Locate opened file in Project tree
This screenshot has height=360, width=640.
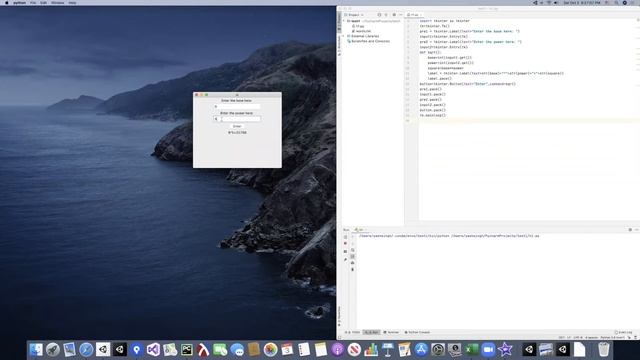379,15
